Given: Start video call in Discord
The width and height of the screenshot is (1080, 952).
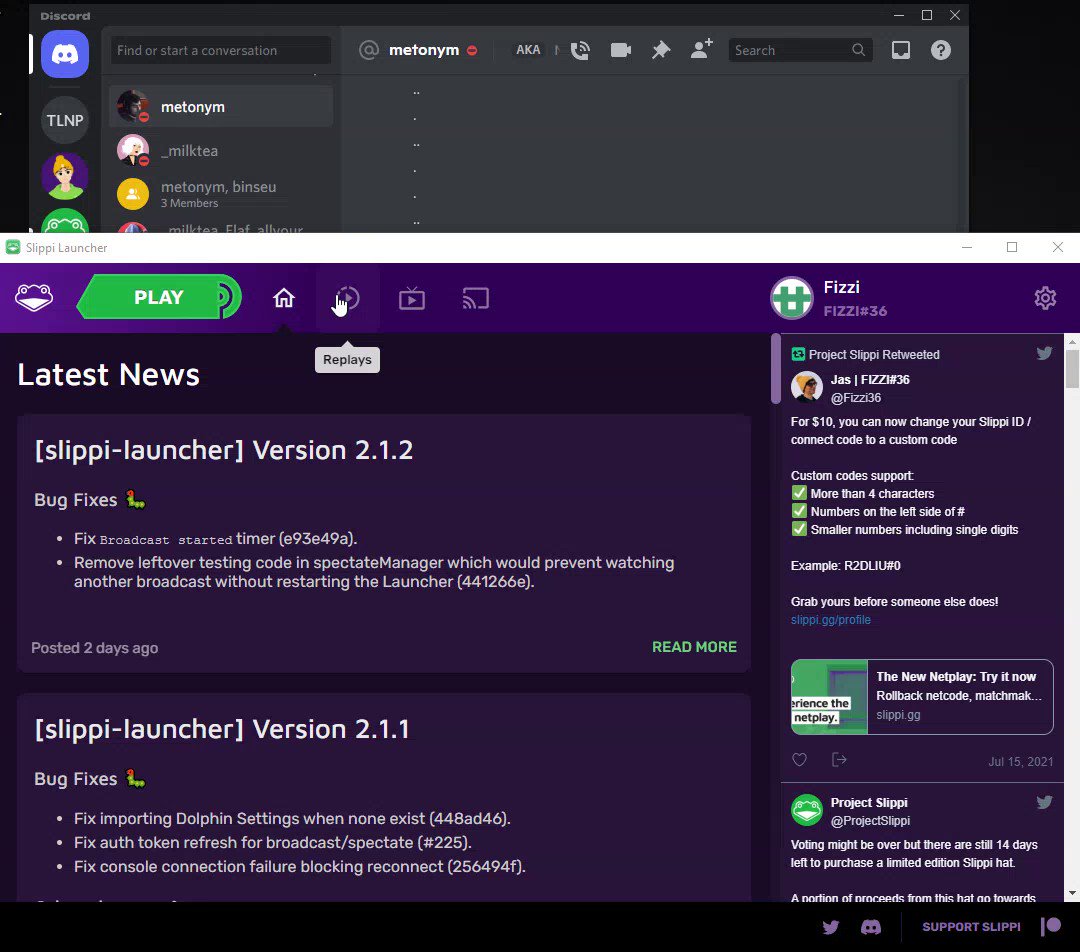Looking at the screenshot, I should 621,50.
